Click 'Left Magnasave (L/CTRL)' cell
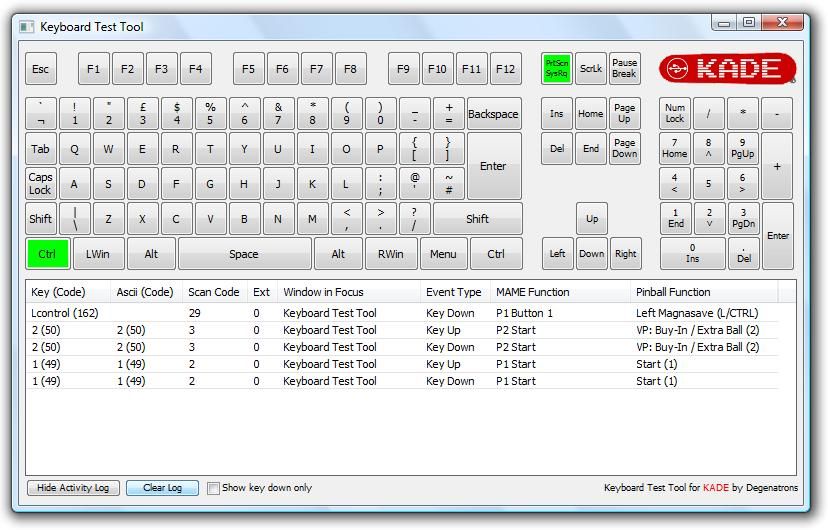Viewport: 828px width, 530px height. (697, 313)
